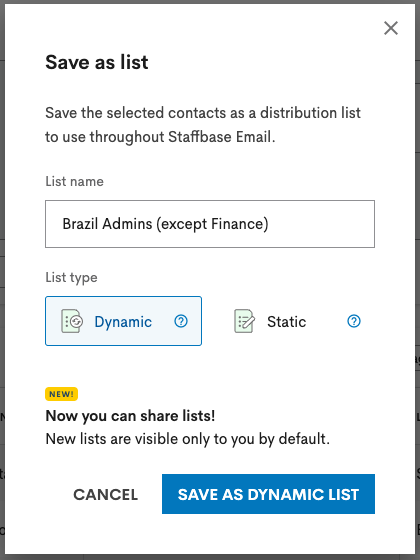Click the Static list pencil document icon
This screenshot has width=420, height=560.
coord(245,321)
